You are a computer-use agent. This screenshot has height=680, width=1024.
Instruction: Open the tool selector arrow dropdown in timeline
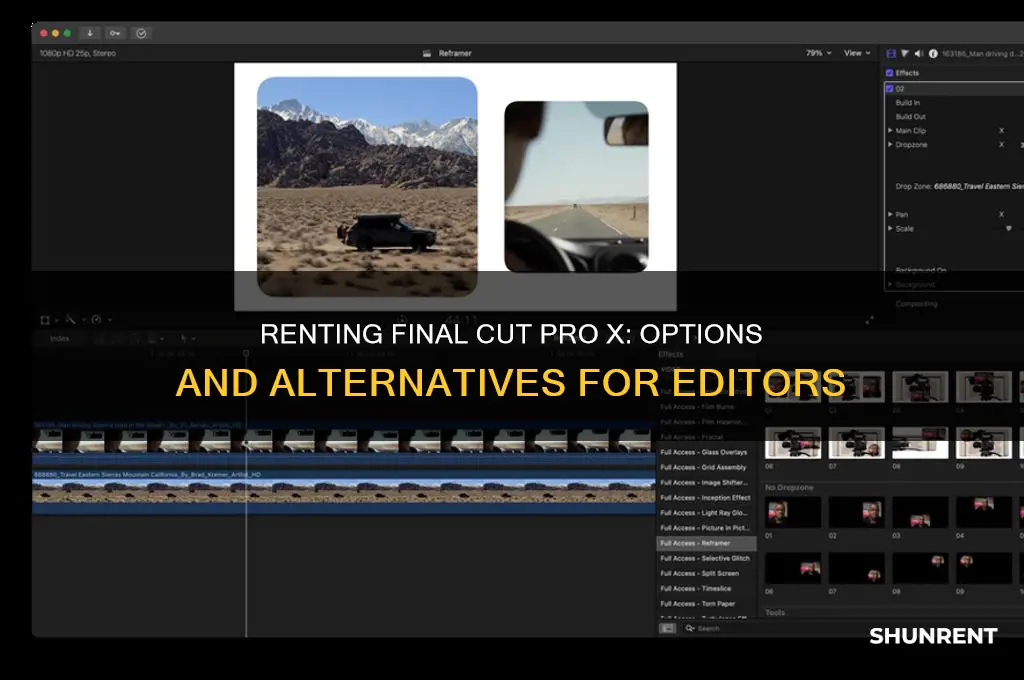pyautogui.click(x=187, y=338)
